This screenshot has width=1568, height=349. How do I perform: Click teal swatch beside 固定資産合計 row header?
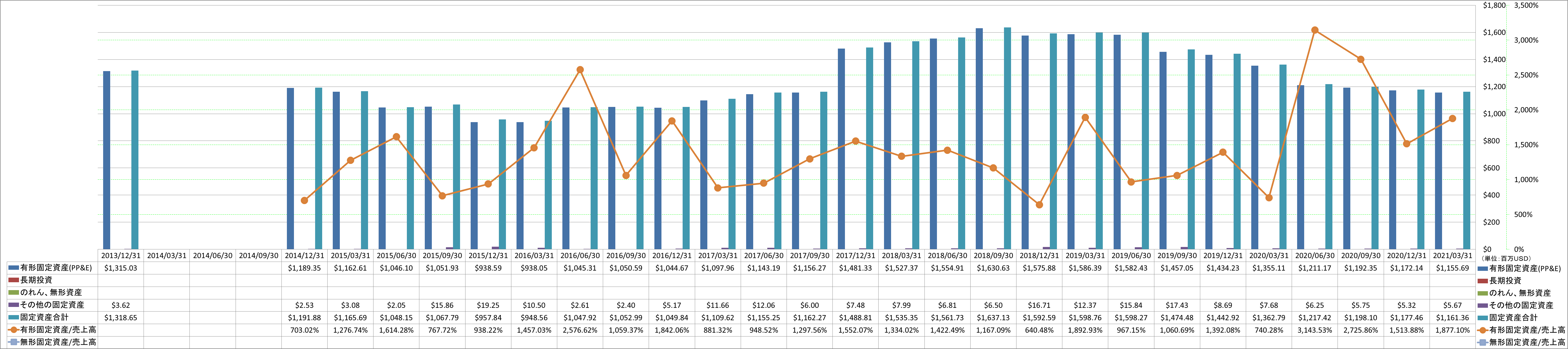pyautogui.click(x=13, y=317)
